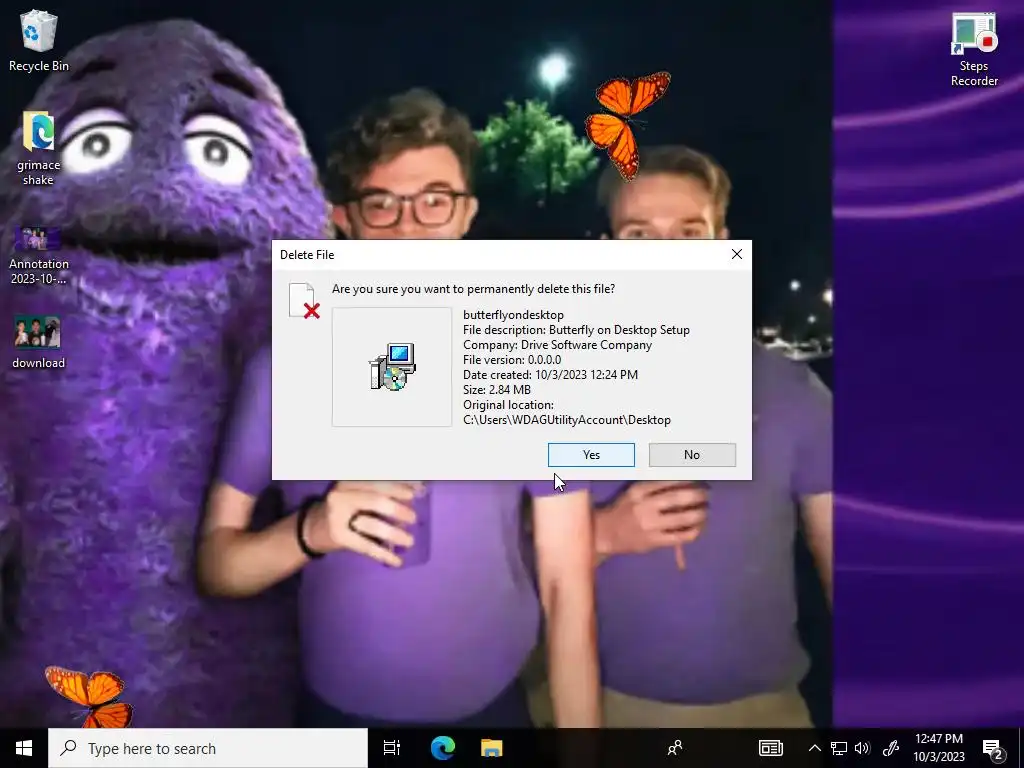Close the Delete File dialog
The height and width of the screenshot is (768, 1024).
(x=737, y=254)
